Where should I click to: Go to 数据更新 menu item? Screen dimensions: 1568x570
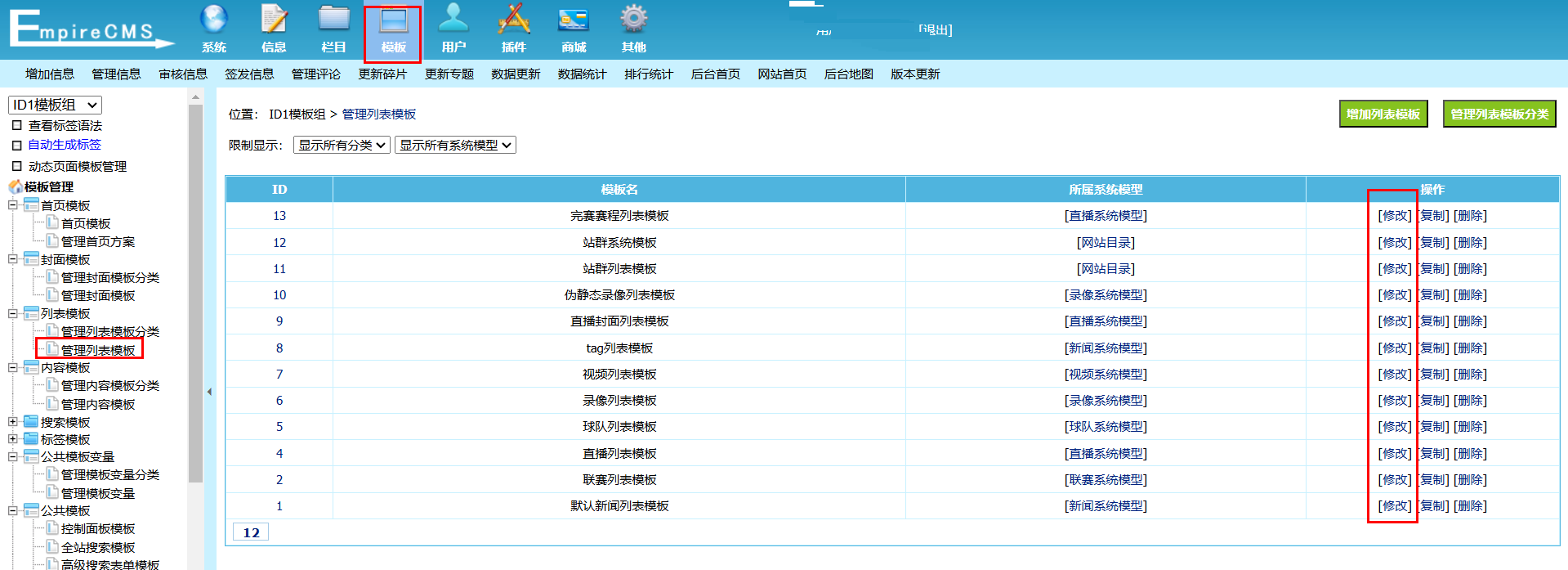(516, 74)
